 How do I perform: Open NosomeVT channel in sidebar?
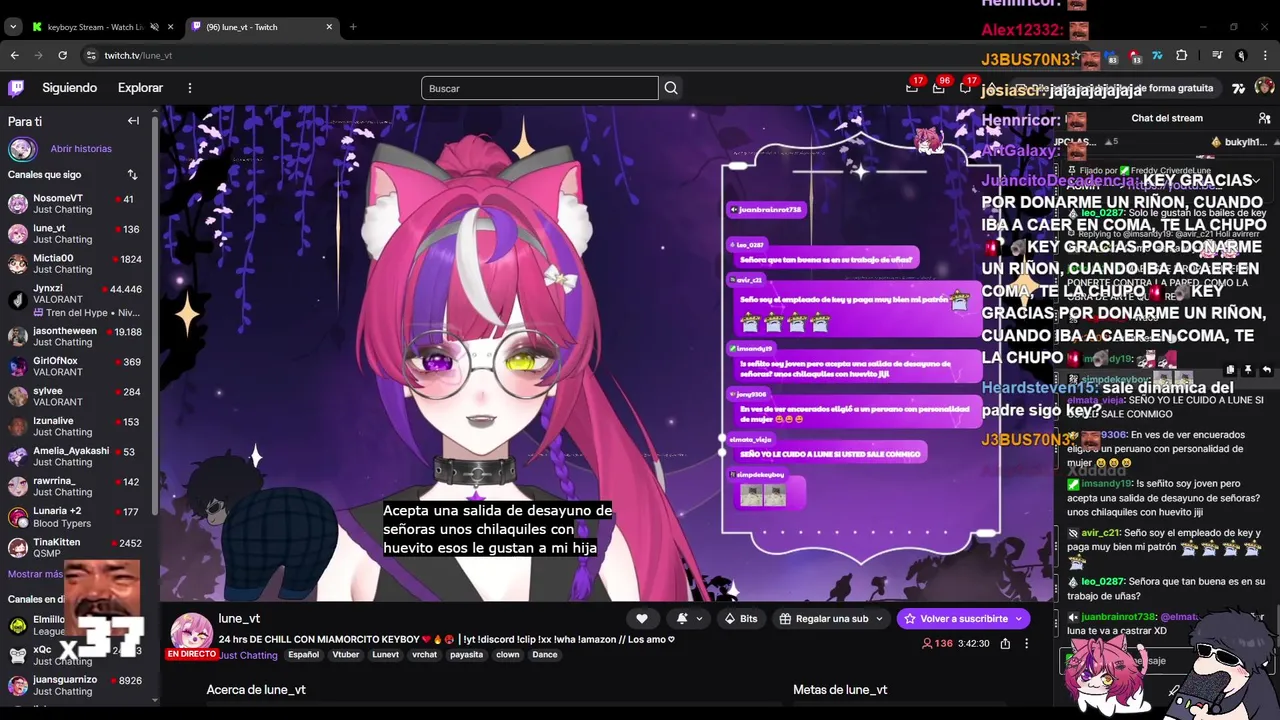(75, 204)
